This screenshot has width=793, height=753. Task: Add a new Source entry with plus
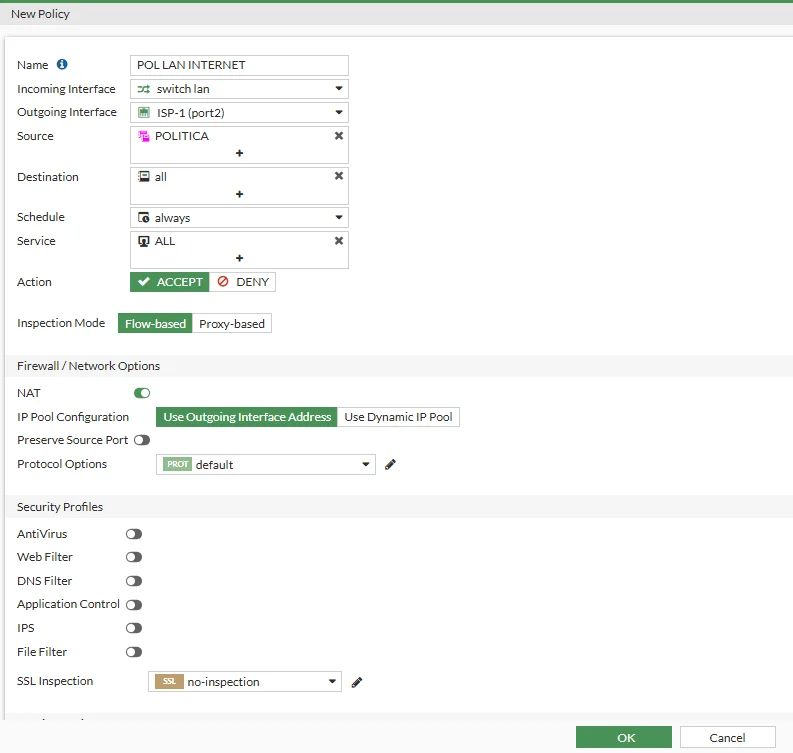[239, 153]
